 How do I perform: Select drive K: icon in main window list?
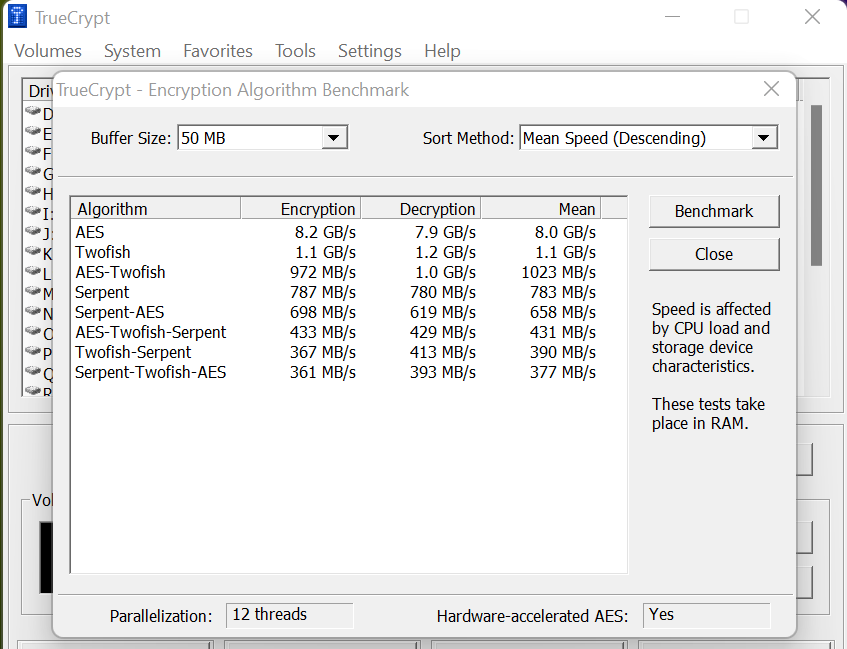coord(33,252)
